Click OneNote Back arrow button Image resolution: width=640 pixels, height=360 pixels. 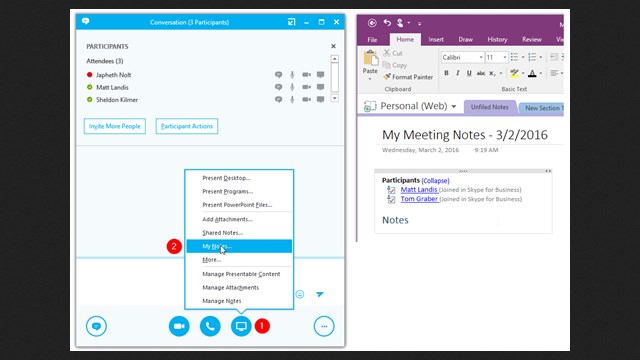pyautogui.click(x=372, y=23)
